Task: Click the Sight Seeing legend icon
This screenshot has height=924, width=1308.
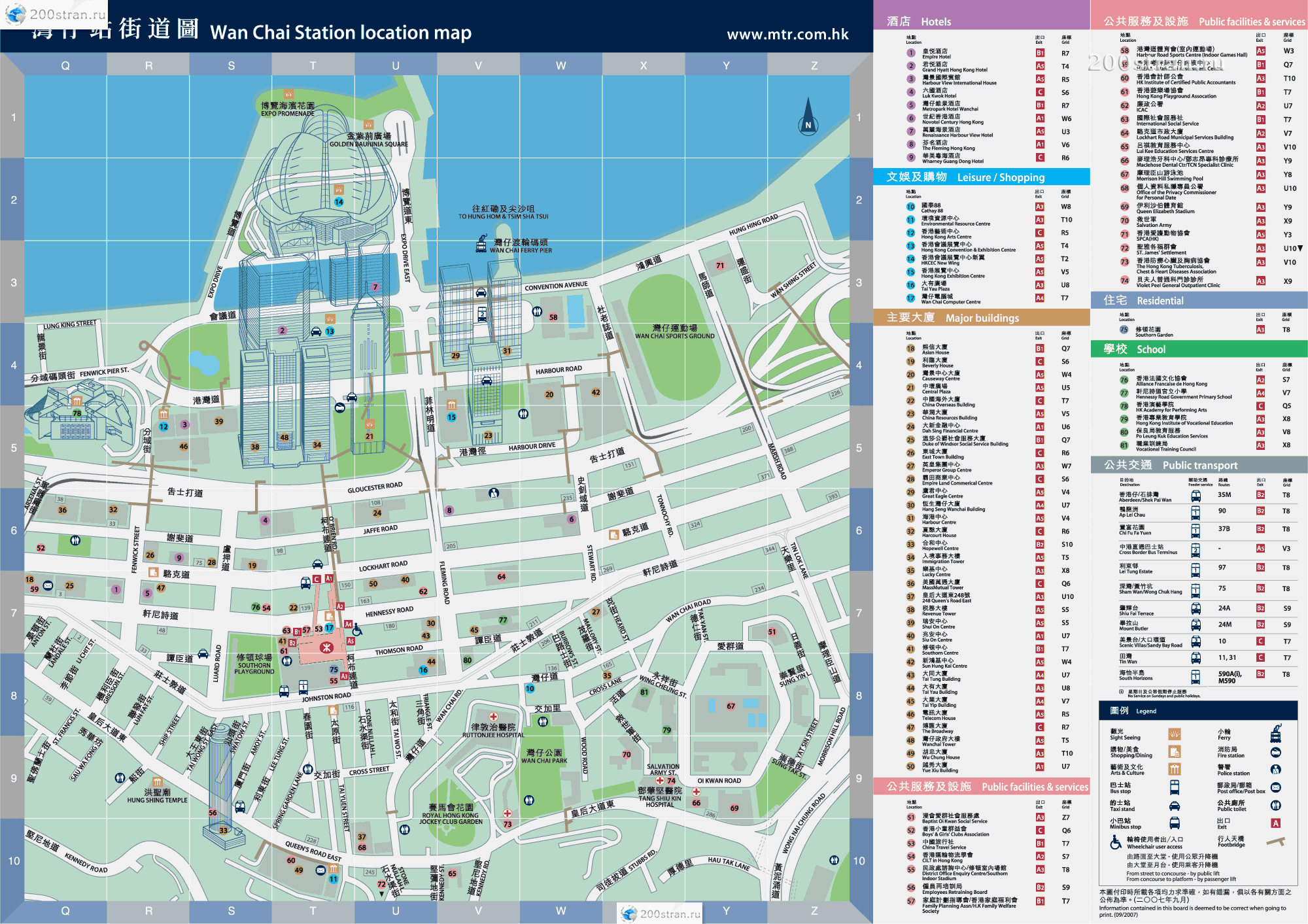Action: (1175, 734)
